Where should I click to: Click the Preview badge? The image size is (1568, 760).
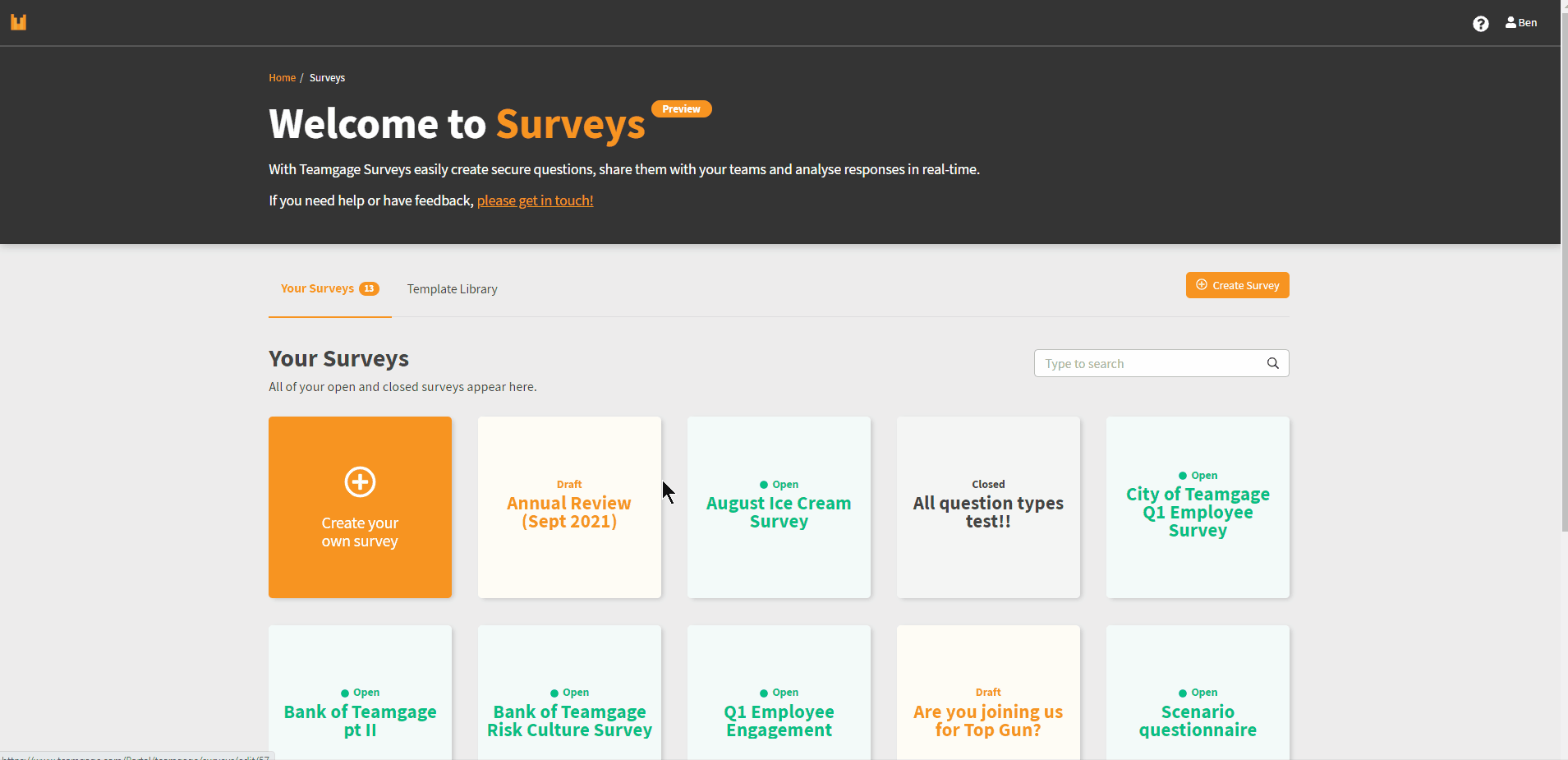(681, 108)
